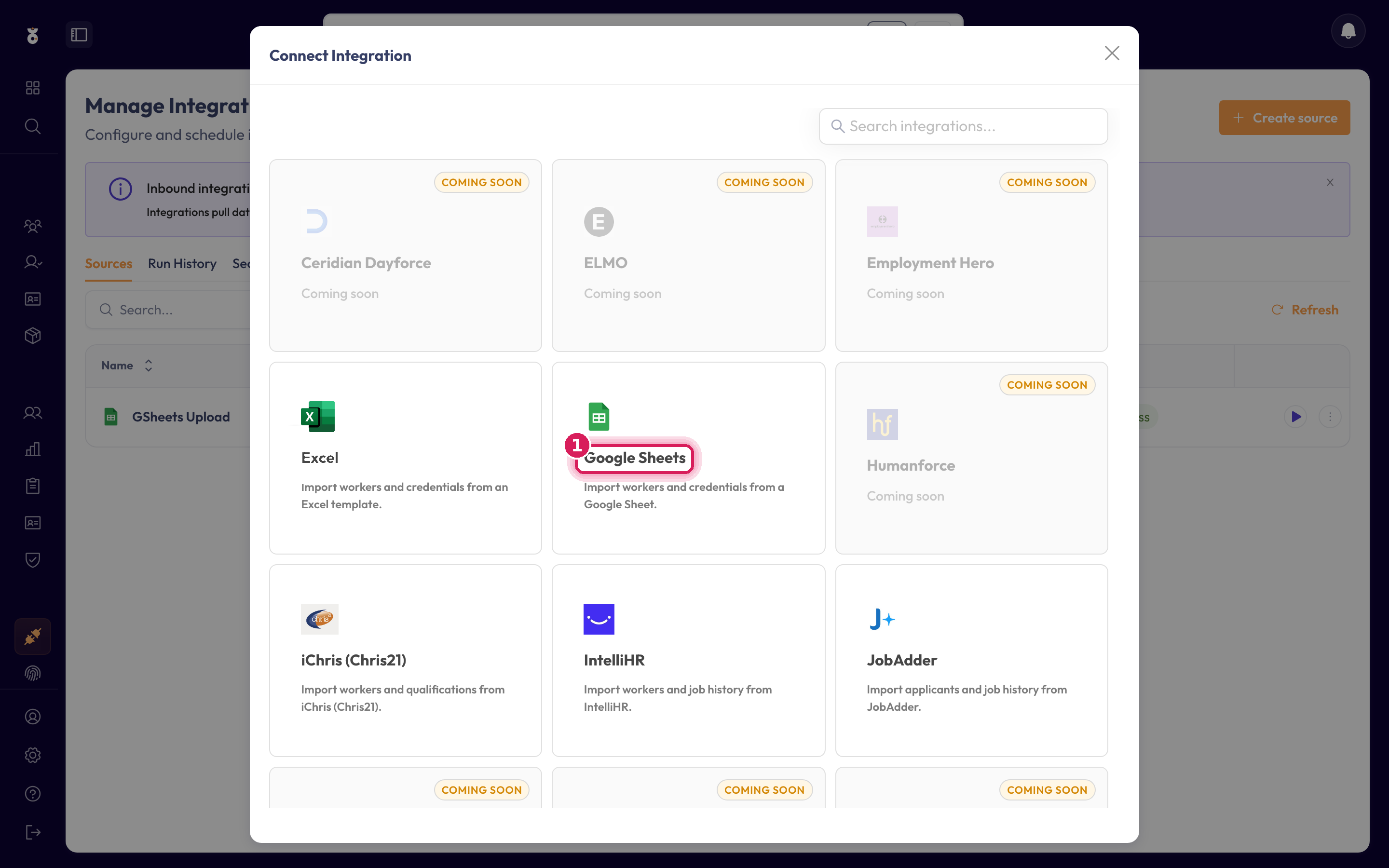The image size is (1389, 868).
Task: Click the Search integrations field
Action: 963,126
